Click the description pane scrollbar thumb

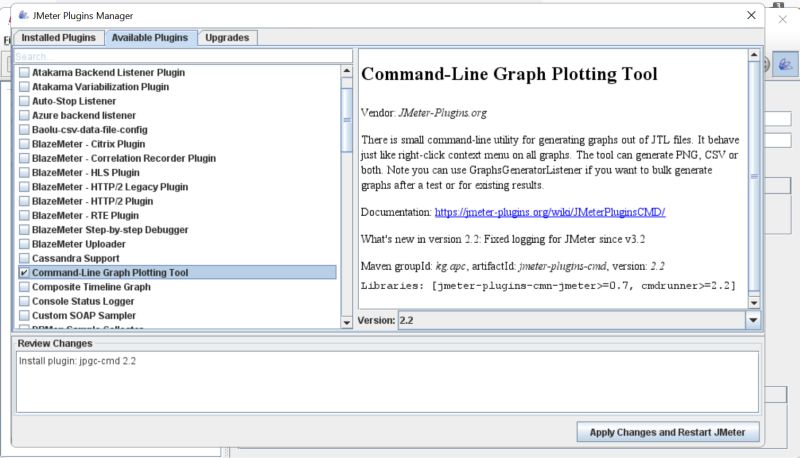754,176
